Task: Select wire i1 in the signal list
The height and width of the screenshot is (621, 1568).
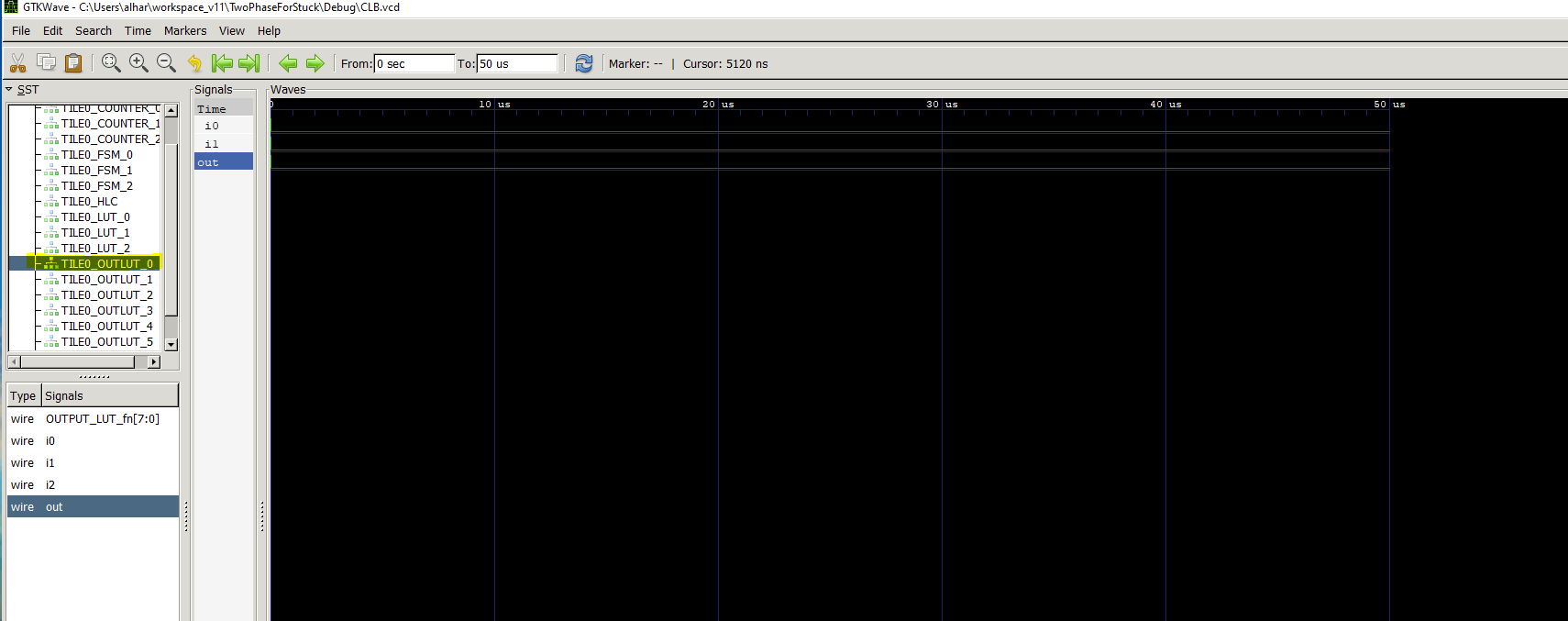Action: (94, 463)
